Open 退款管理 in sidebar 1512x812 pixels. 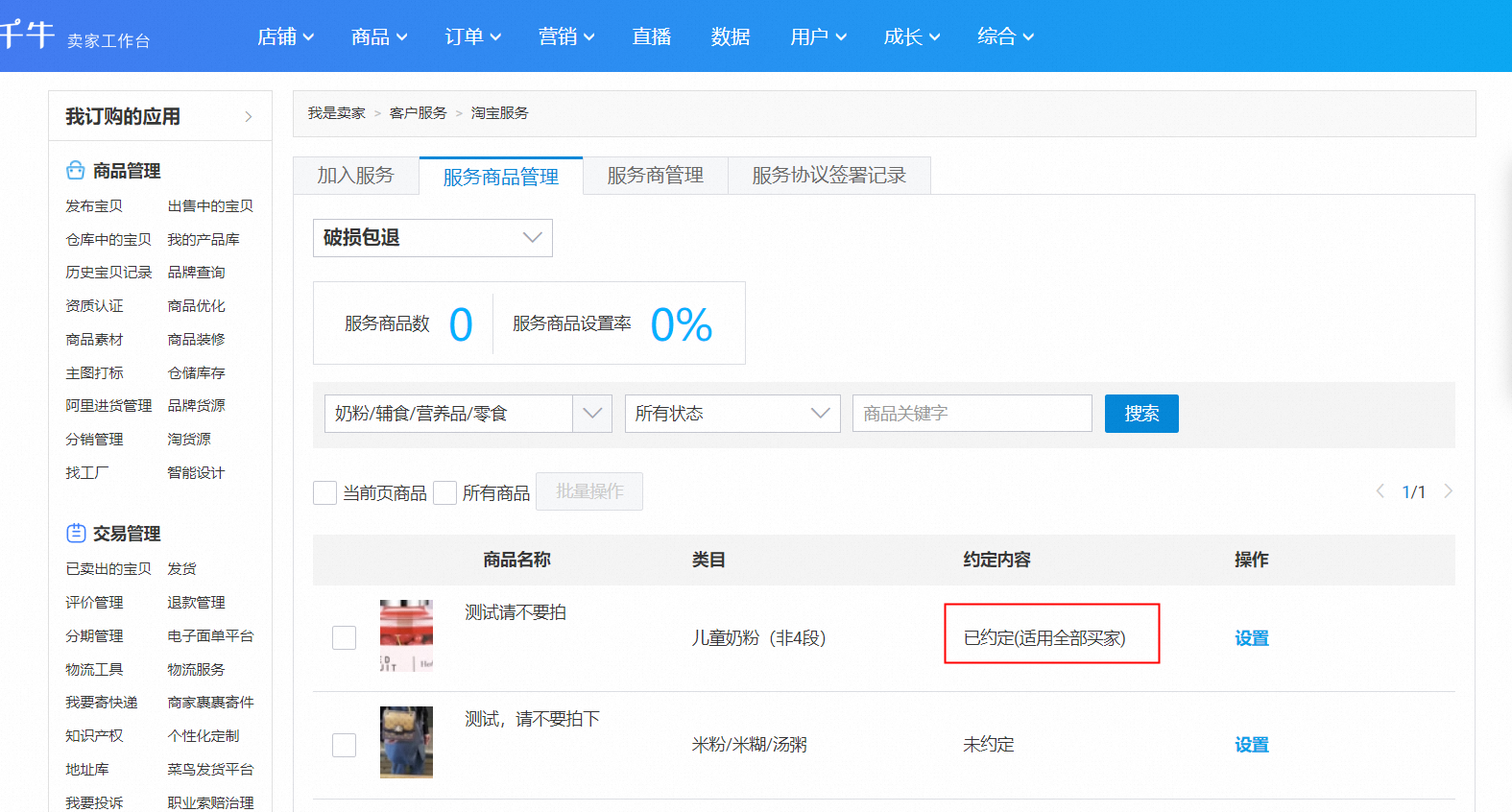[x=196, y=603]
